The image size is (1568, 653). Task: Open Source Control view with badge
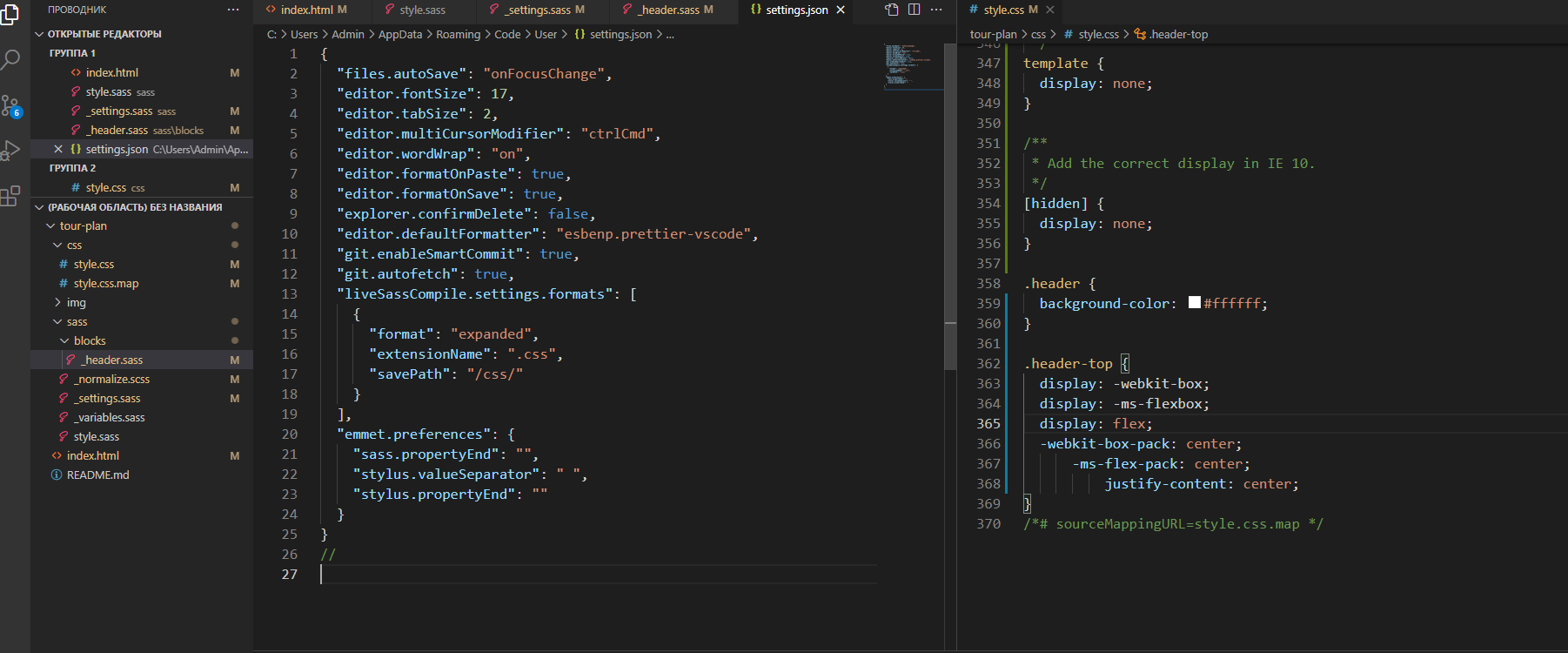(x=10, y=106)
